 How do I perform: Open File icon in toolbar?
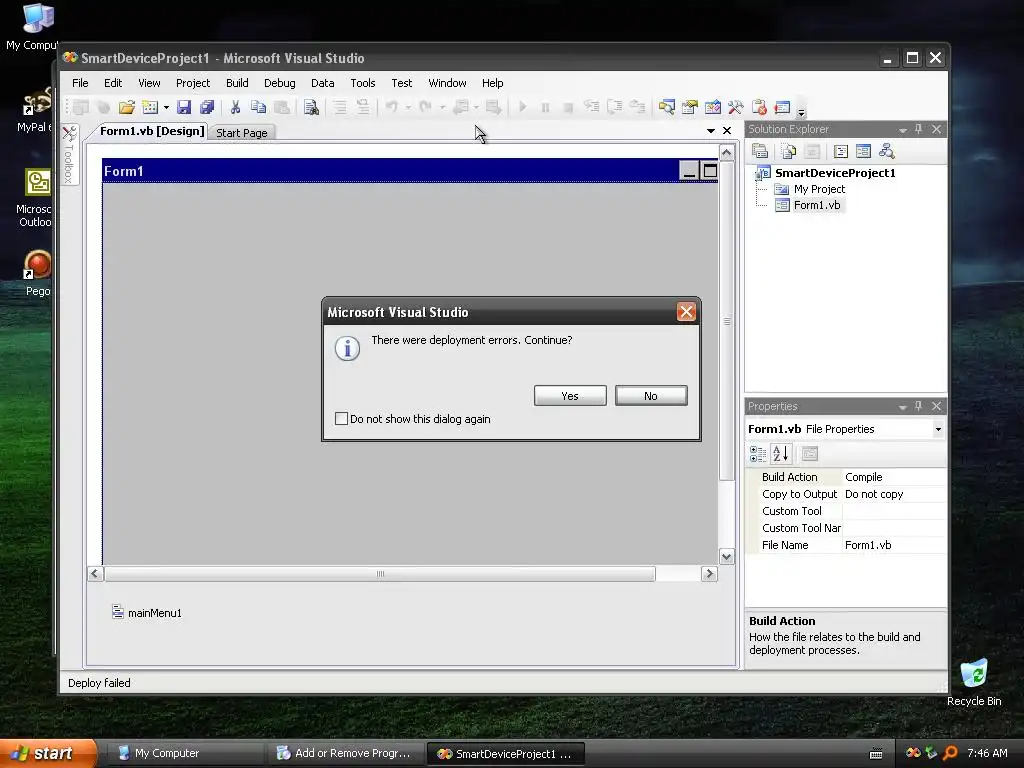tap(127, 107)
